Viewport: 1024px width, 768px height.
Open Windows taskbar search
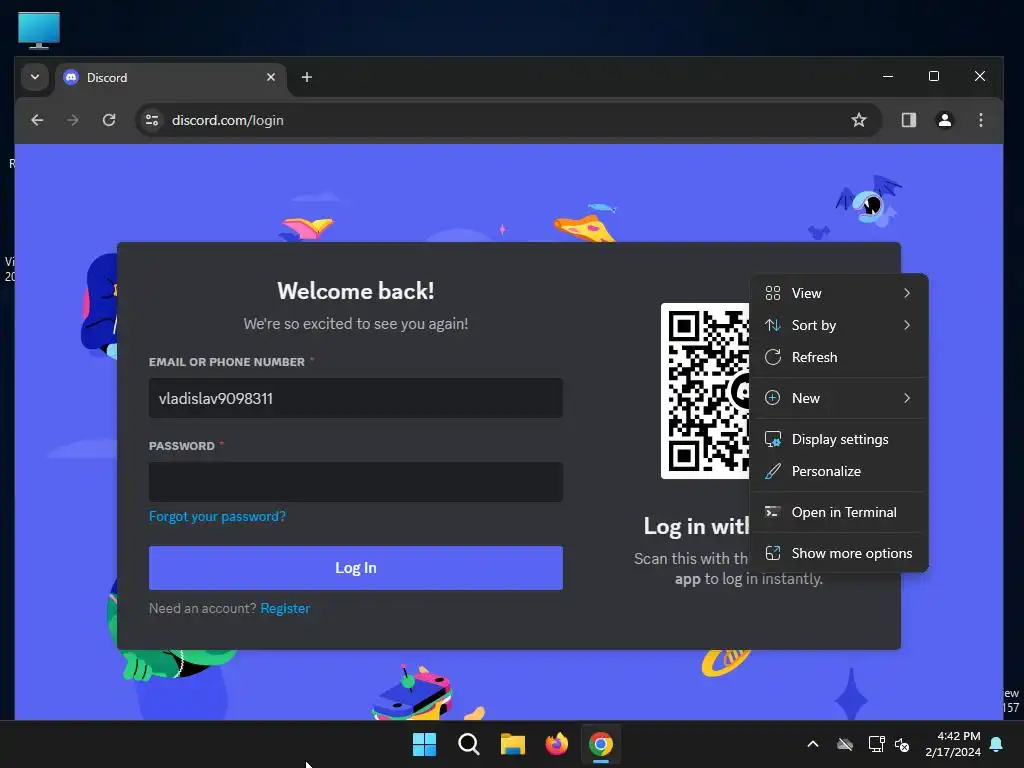[x=468, y=744]
